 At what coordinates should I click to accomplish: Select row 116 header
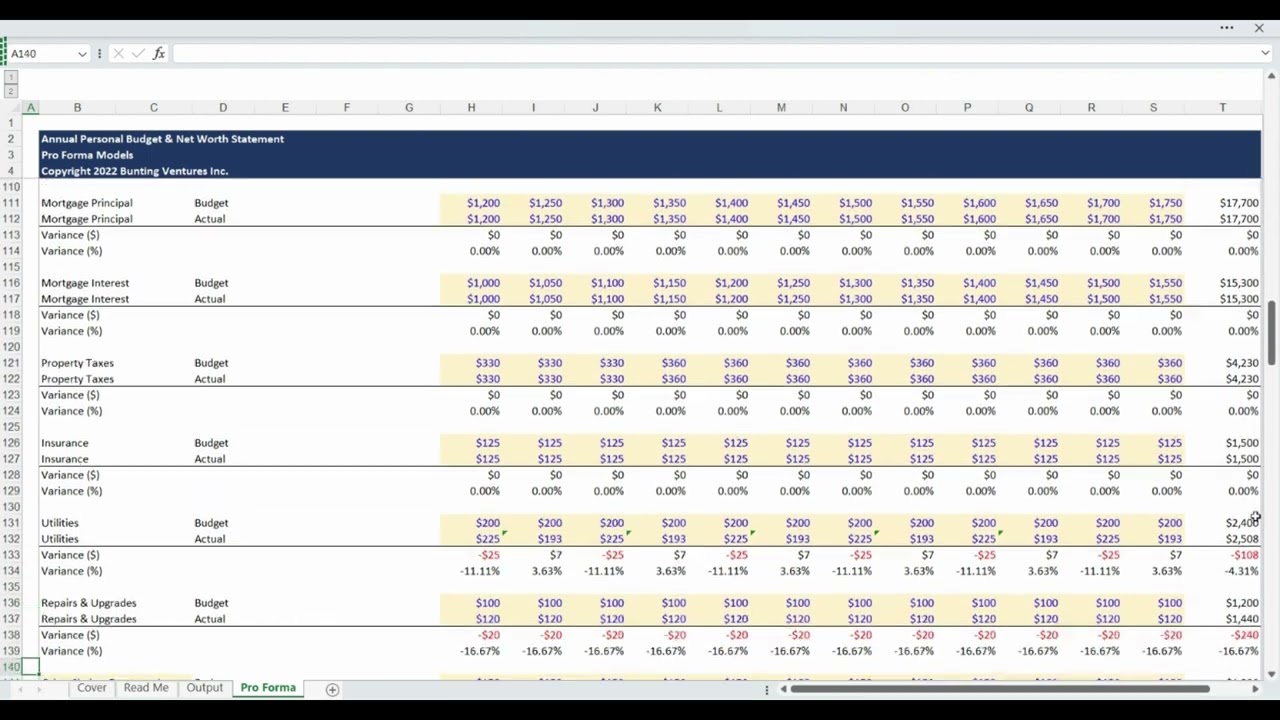11,283
